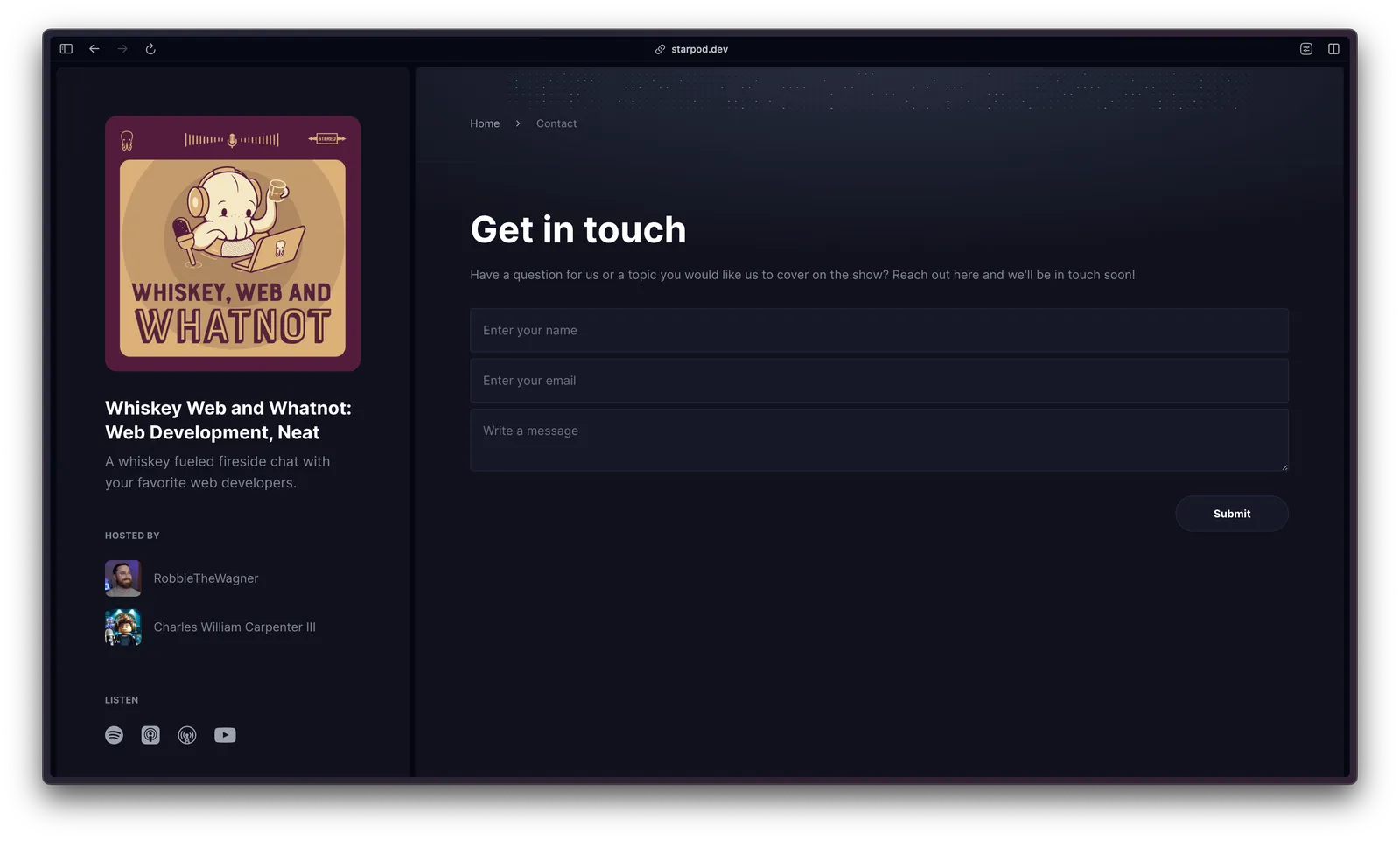Viewport: 1400px width, 841px height.
Task: Open RobbieTheWagner host profile
Action: pos(206,578)
